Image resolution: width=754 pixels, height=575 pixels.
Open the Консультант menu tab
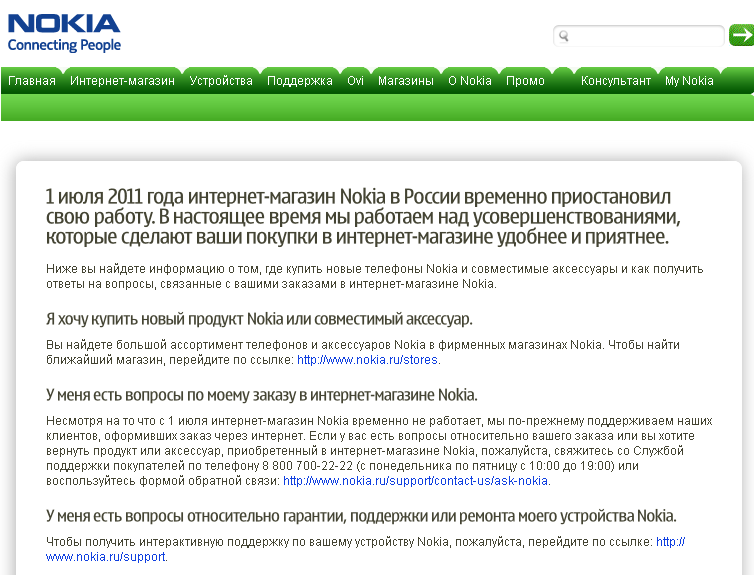coord(616,81)
